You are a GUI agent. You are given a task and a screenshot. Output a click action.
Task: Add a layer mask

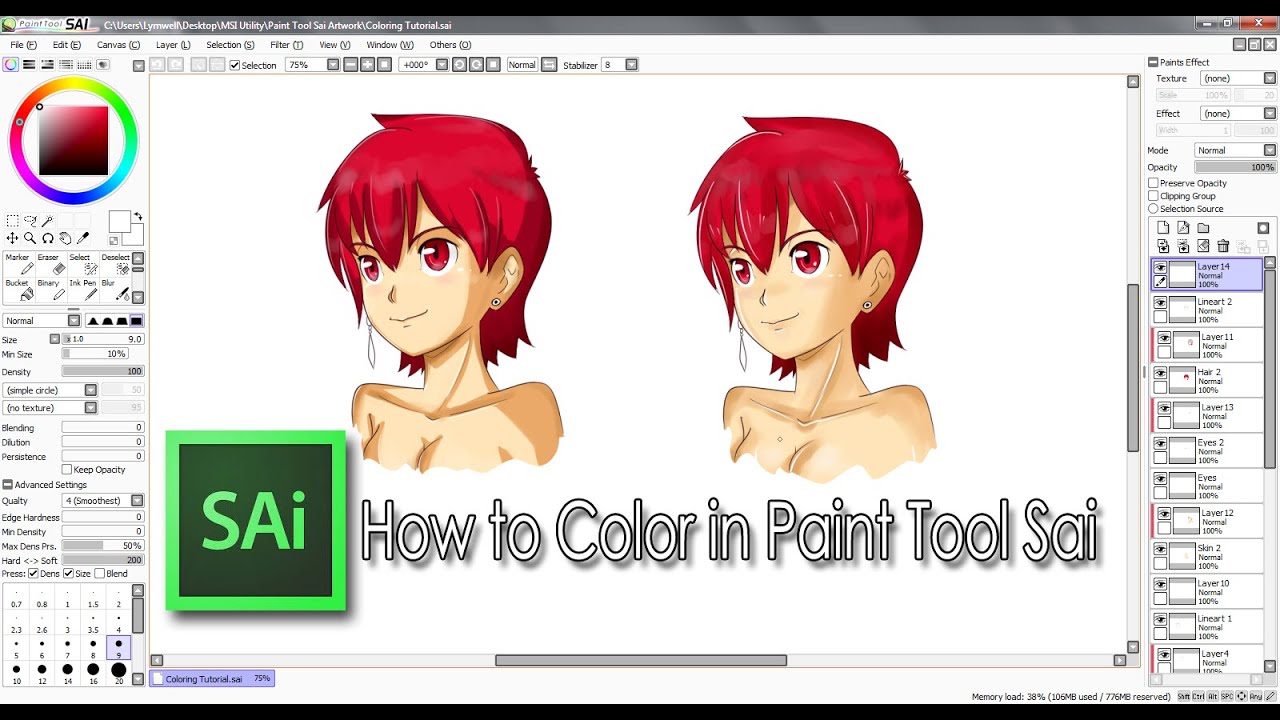1263,228
